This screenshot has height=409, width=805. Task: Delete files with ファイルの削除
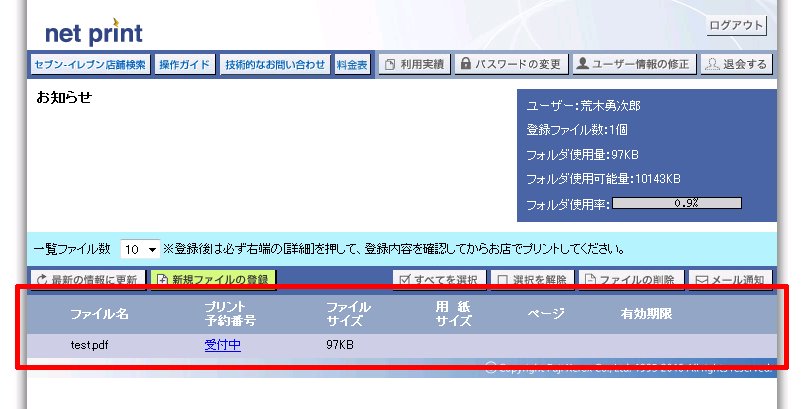point(631,280)
